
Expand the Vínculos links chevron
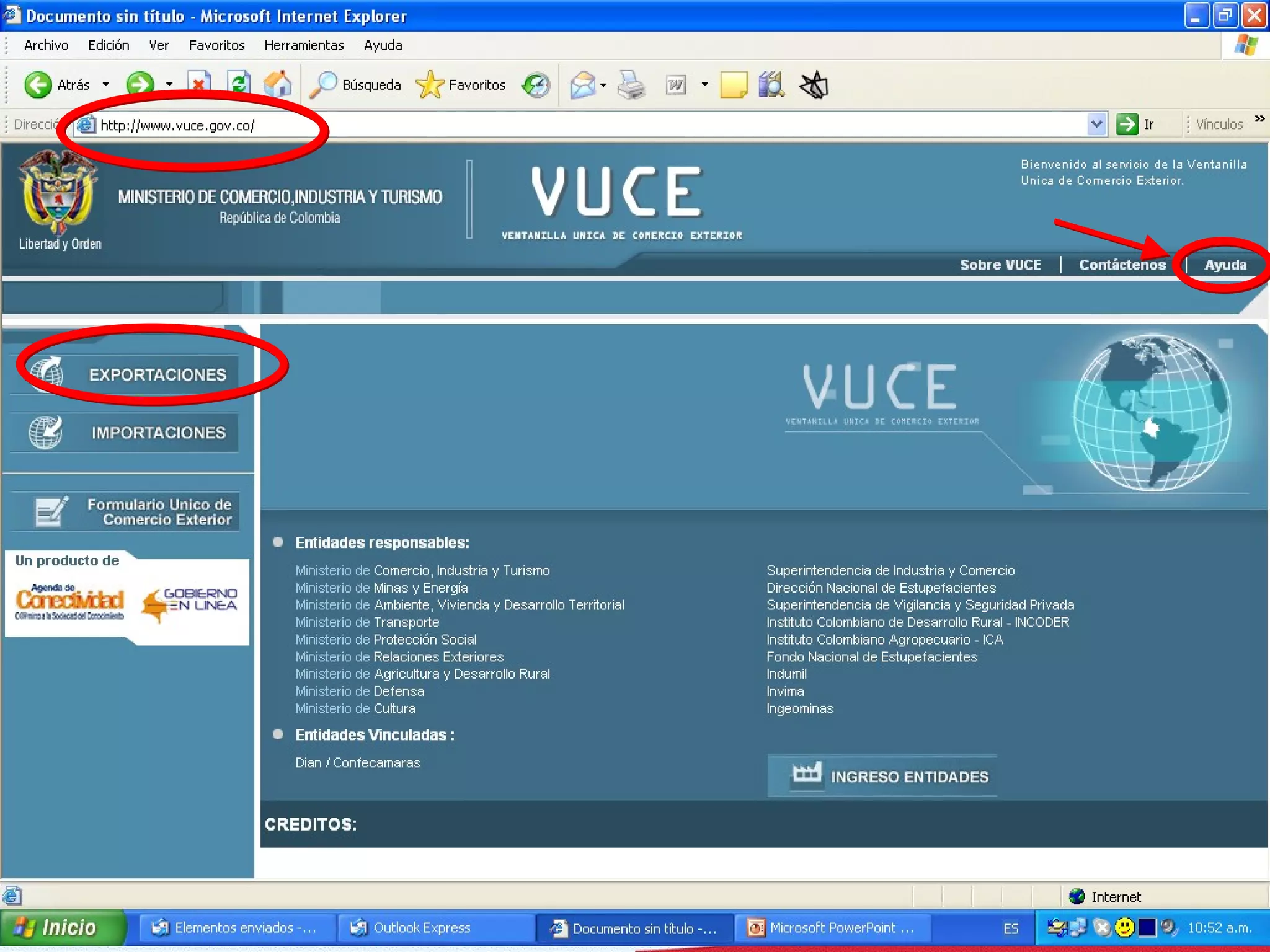pyautogui.click(x=1259, y=119)
